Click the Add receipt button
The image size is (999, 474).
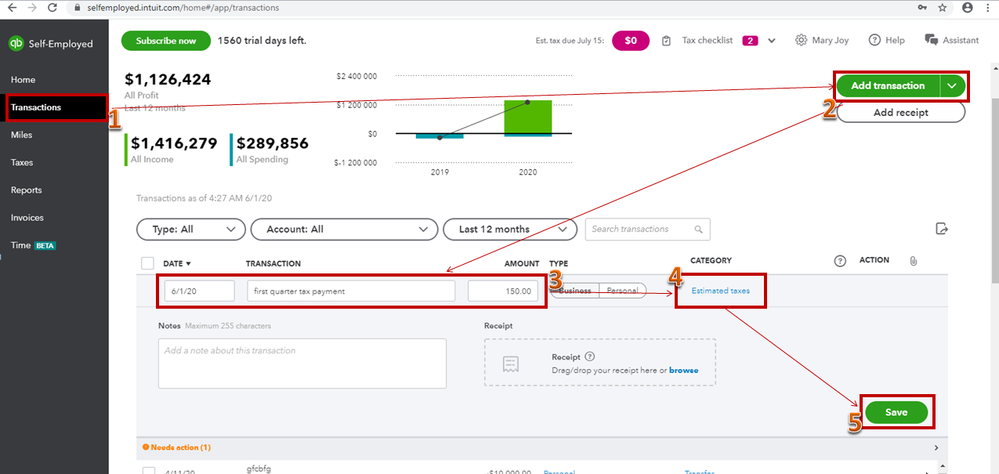pyautogui.click(x=900, y=112)
